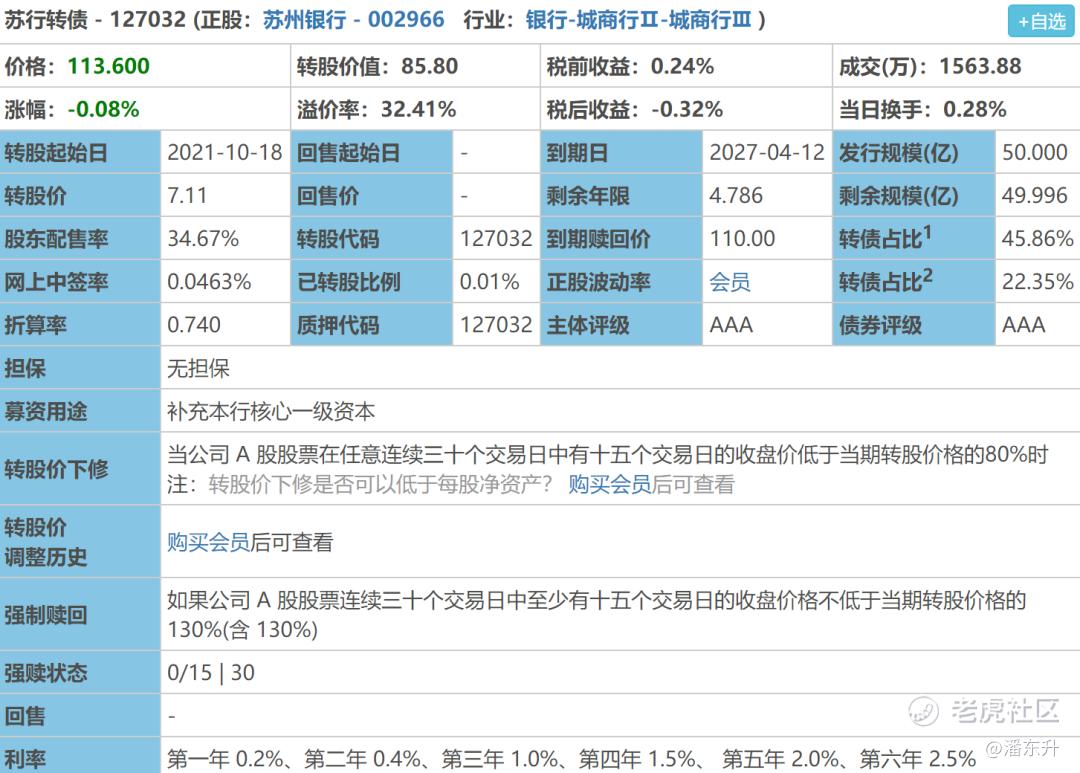Select 成交(万) value 1563.88
Viewport: 1080px width, 773px height.
coord(980,66)
